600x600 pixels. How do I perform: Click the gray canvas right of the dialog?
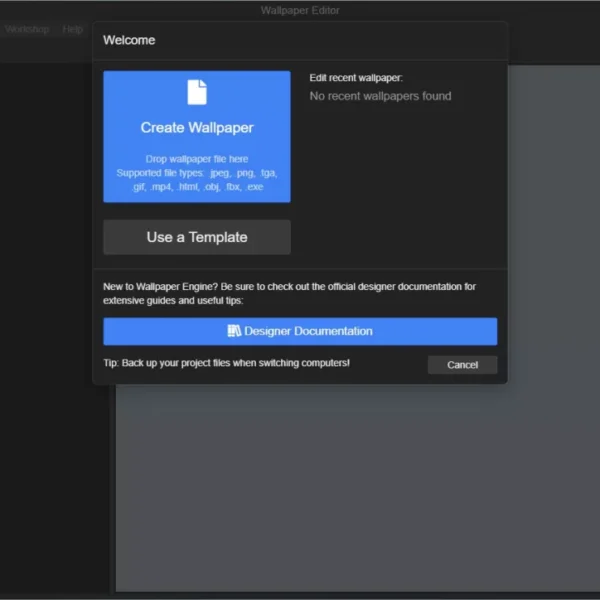[x=550, y=250]
